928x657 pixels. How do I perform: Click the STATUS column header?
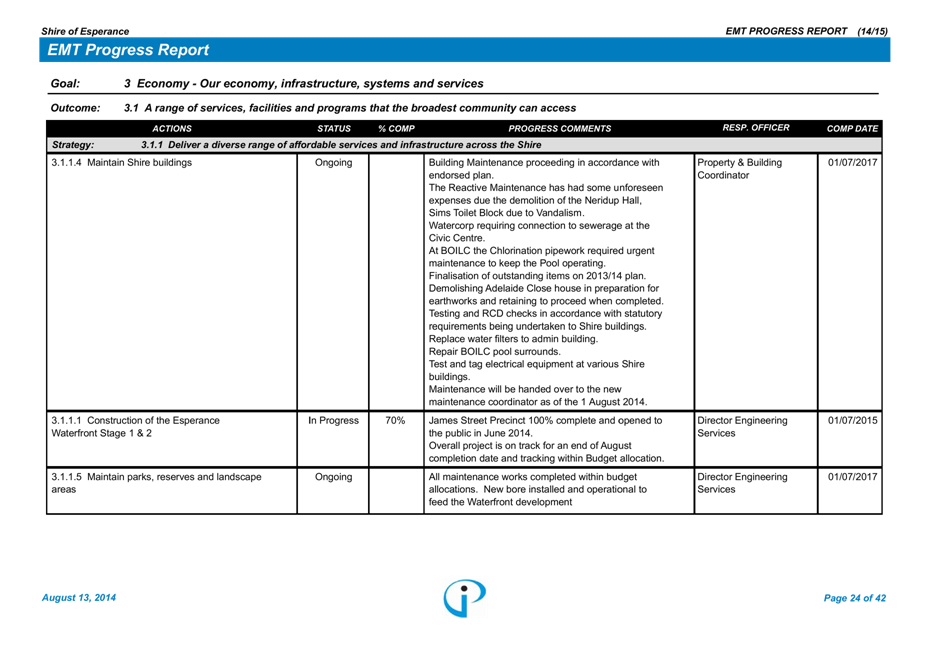pos(334,128)
